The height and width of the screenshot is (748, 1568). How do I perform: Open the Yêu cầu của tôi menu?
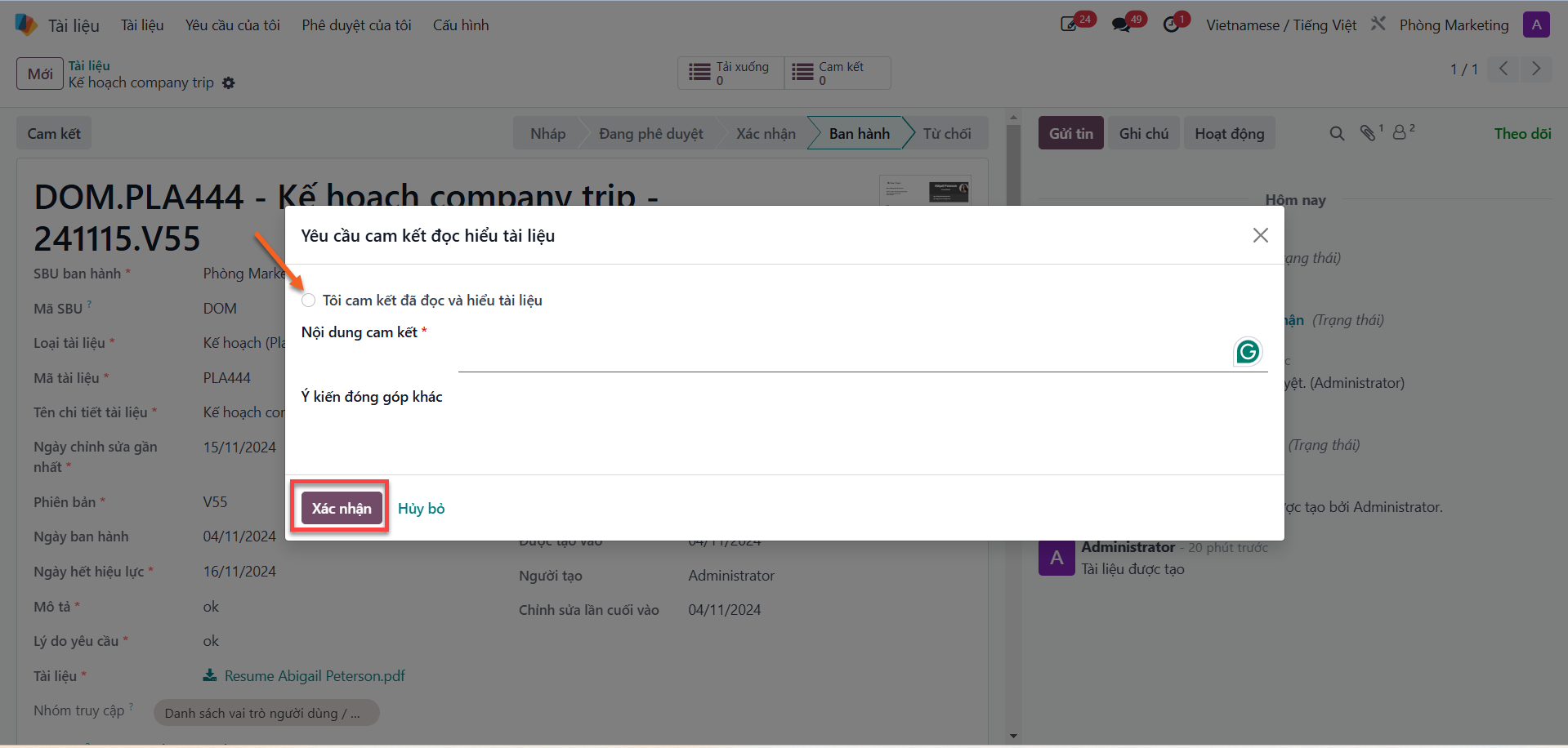[233, 25]
